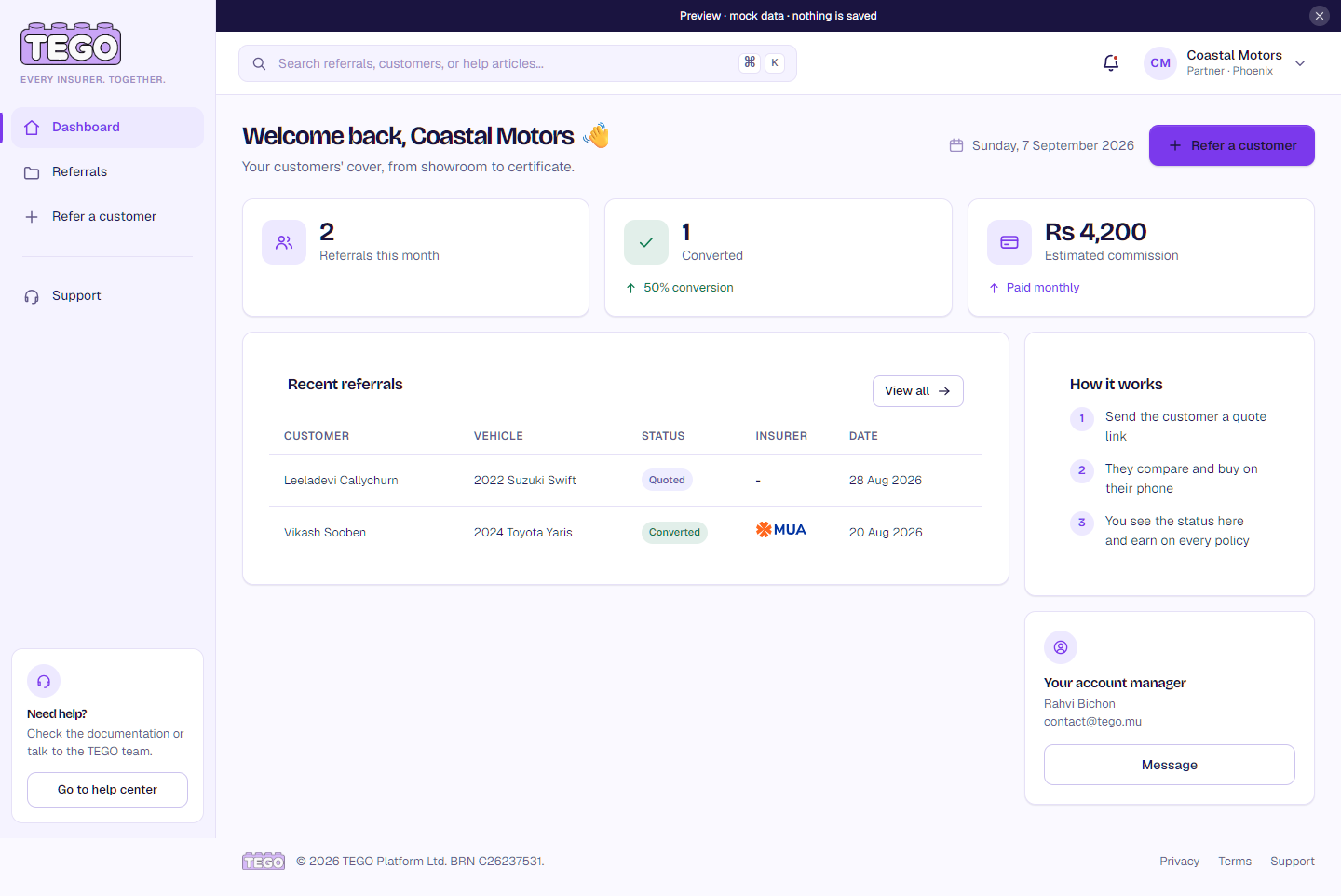
Task: Click the green converted checkmark icon
Action: click(646, 242)
